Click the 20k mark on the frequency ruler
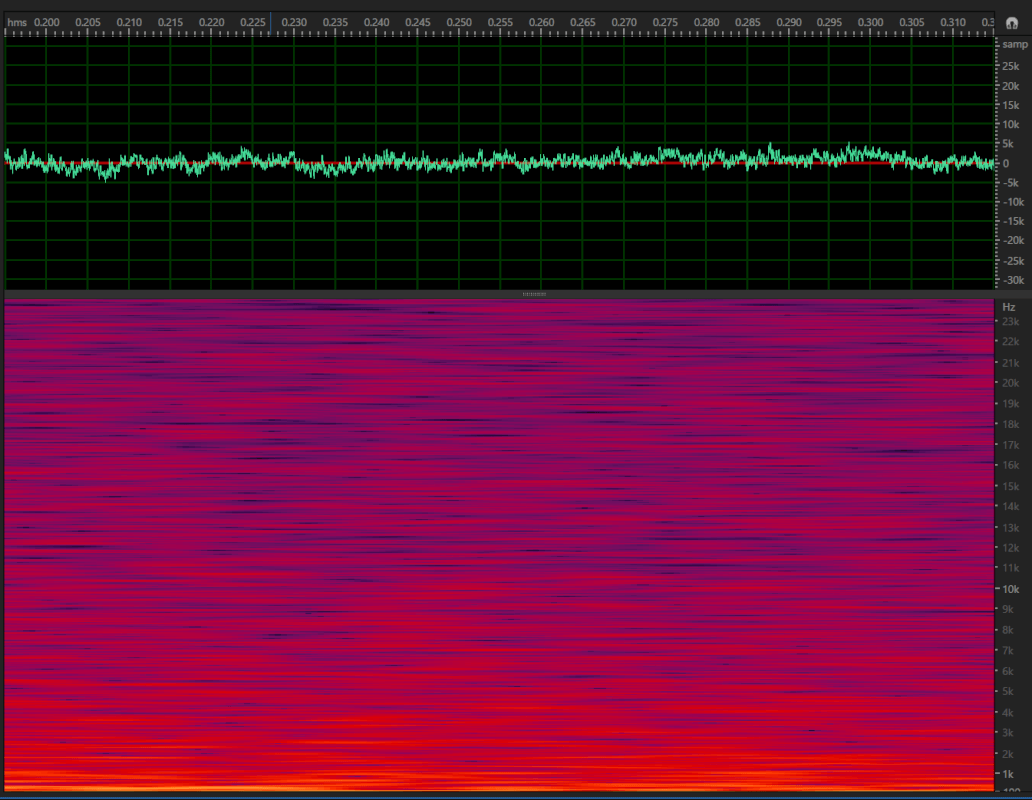1032x800 pixels. pyautogui.click(x=1010, y=383)
